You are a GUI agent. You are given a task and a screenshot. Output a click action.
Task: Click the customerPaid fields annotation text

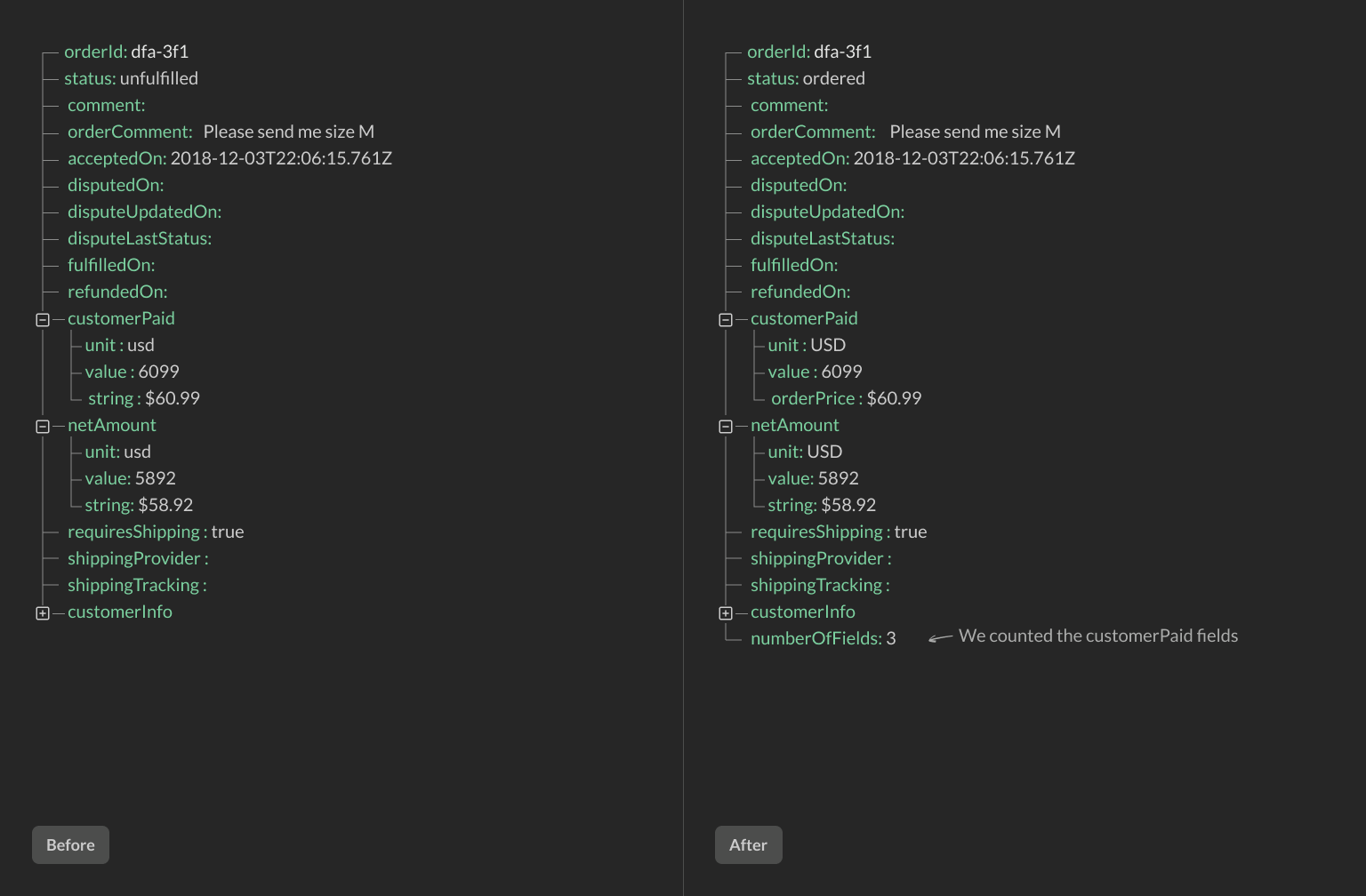[x=1097, y=636]
